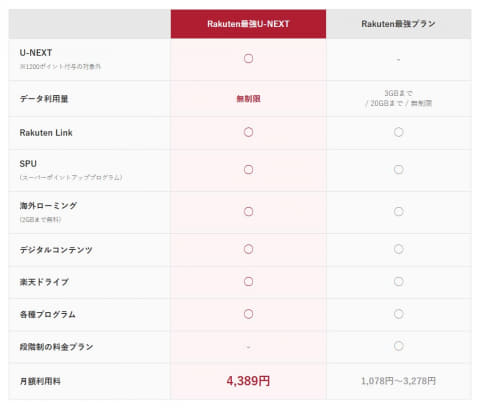
Task: Click the 4,389円 monthly price
Action: point(248,381)
